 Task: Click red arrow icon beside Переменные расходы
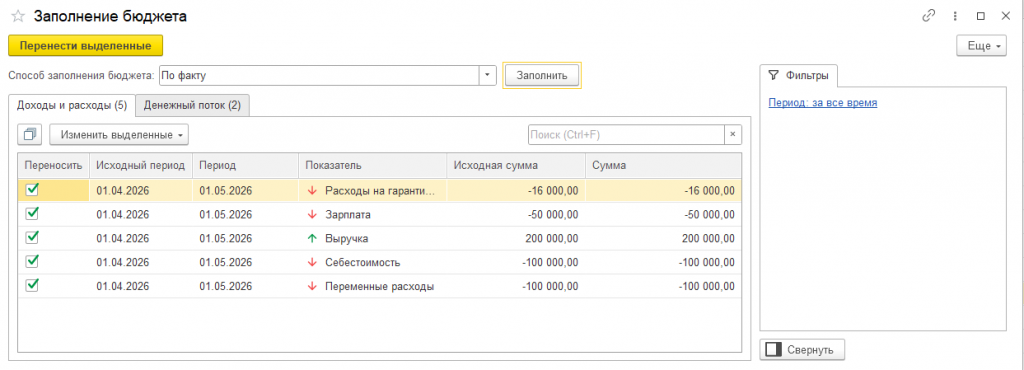pyautogui.click(x=312, y=286)
